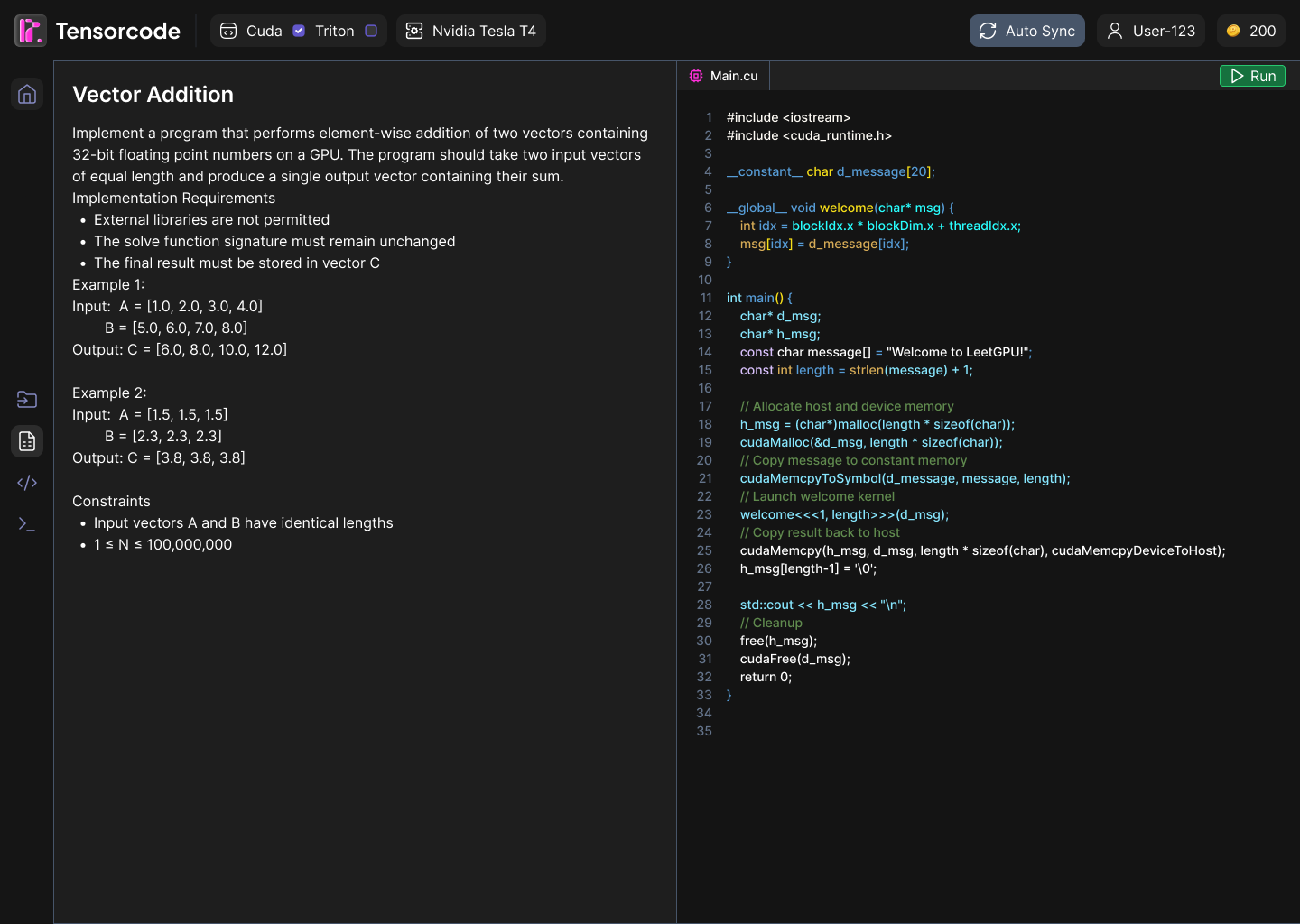Viewport: 1300px width, 924px height.
Task: Select the submit/input icon in the sidebar
Action: [x=26, y=399]
